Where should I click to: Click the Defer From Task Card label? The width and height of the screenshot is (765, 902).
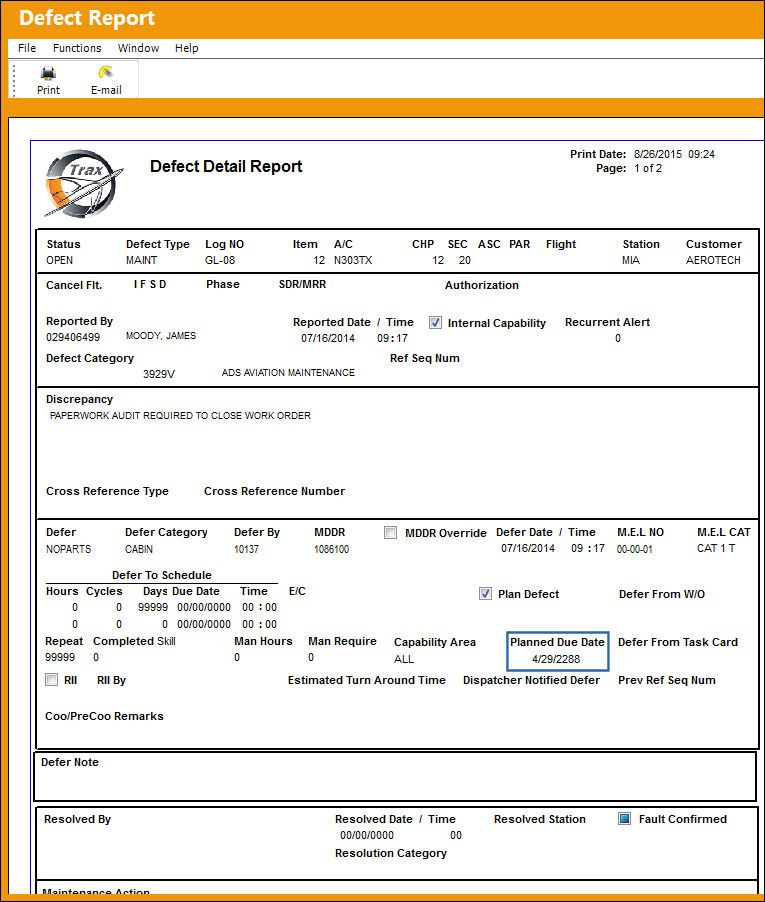click(678, 642)
